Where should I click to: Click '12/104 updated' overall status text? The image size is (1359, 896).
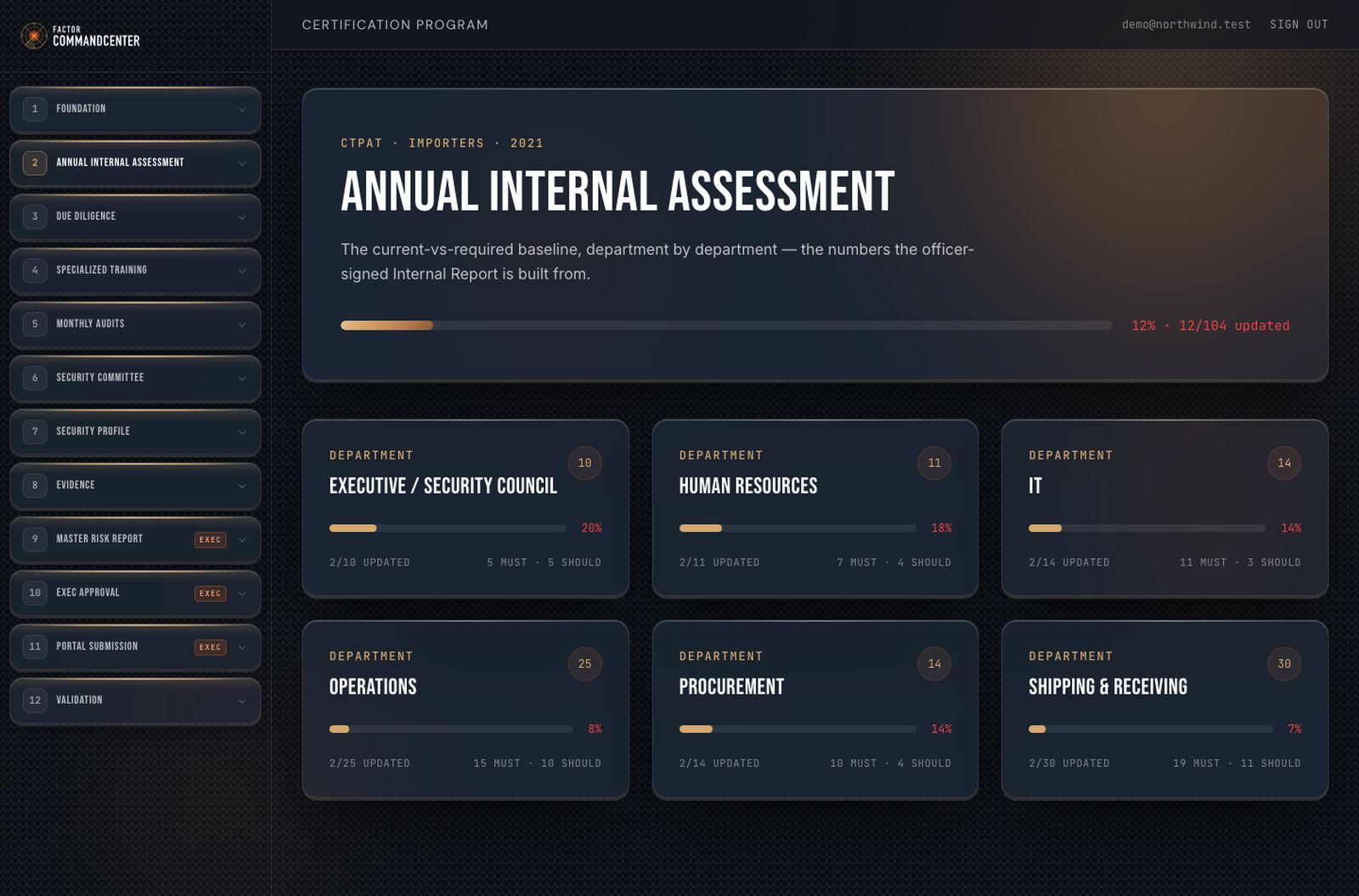coord(1234,326)
